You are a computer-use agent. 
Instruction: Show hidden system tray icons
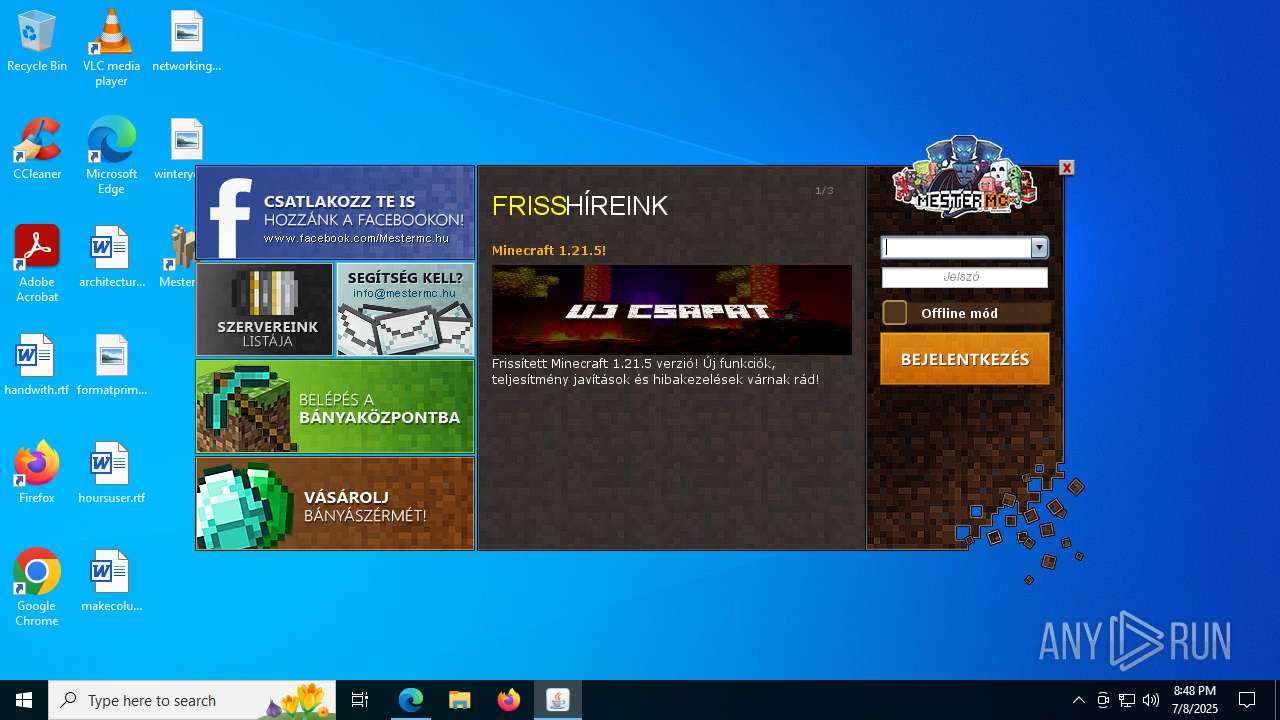pyautogui.click(x=1078, y=700)
